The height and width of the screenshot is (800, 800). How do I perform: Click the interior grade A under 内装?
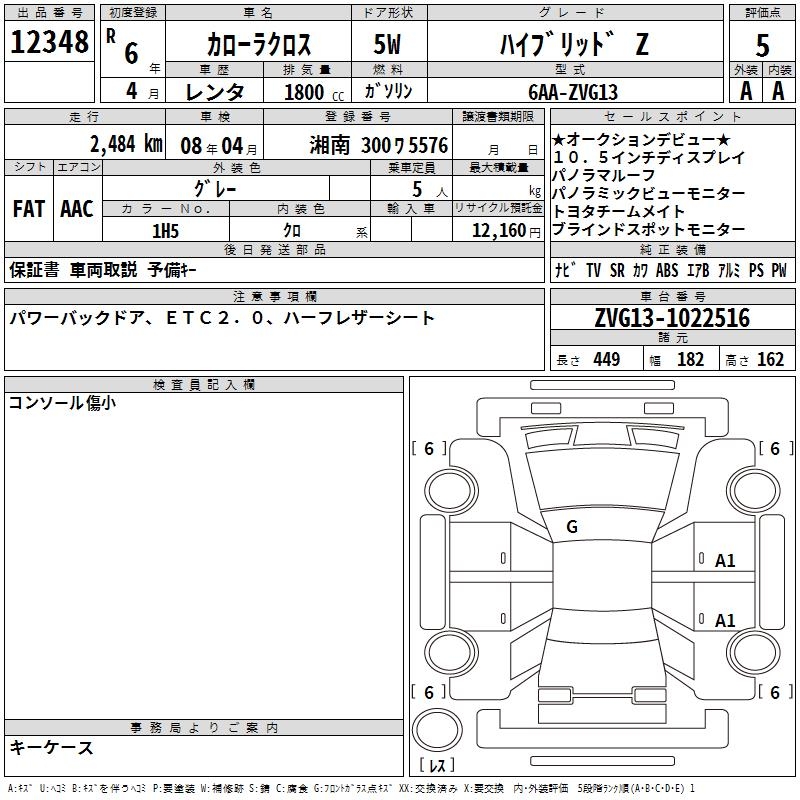pos(778,91)
